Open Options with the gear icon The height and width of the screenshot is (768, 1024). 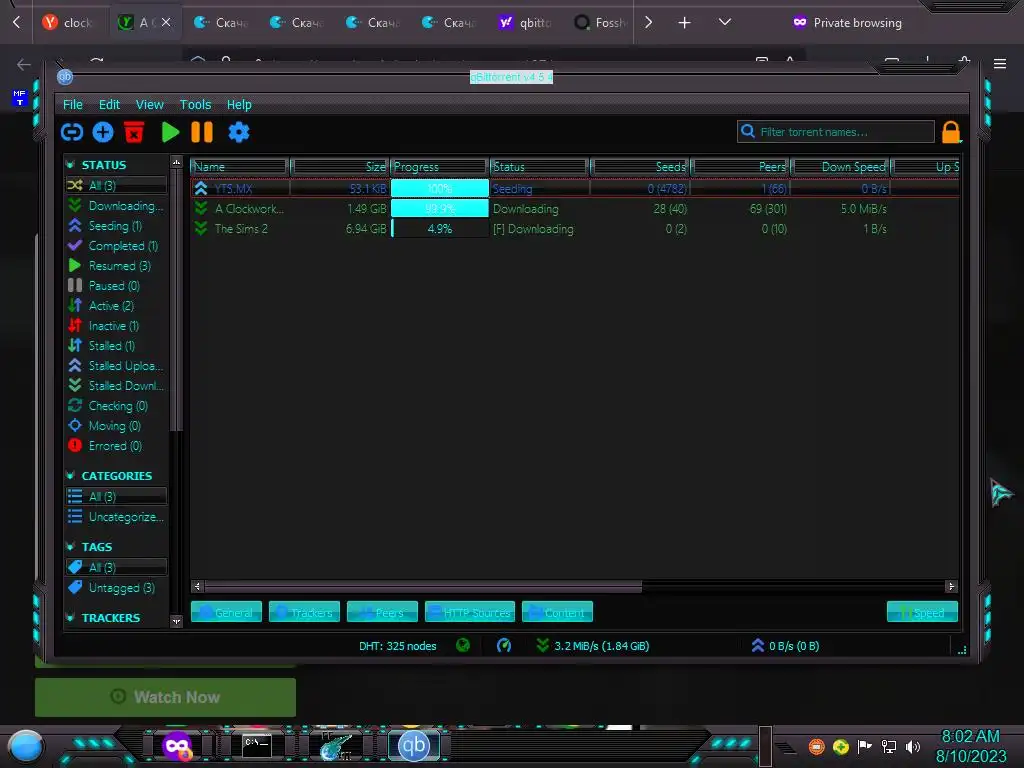point(239,133)
